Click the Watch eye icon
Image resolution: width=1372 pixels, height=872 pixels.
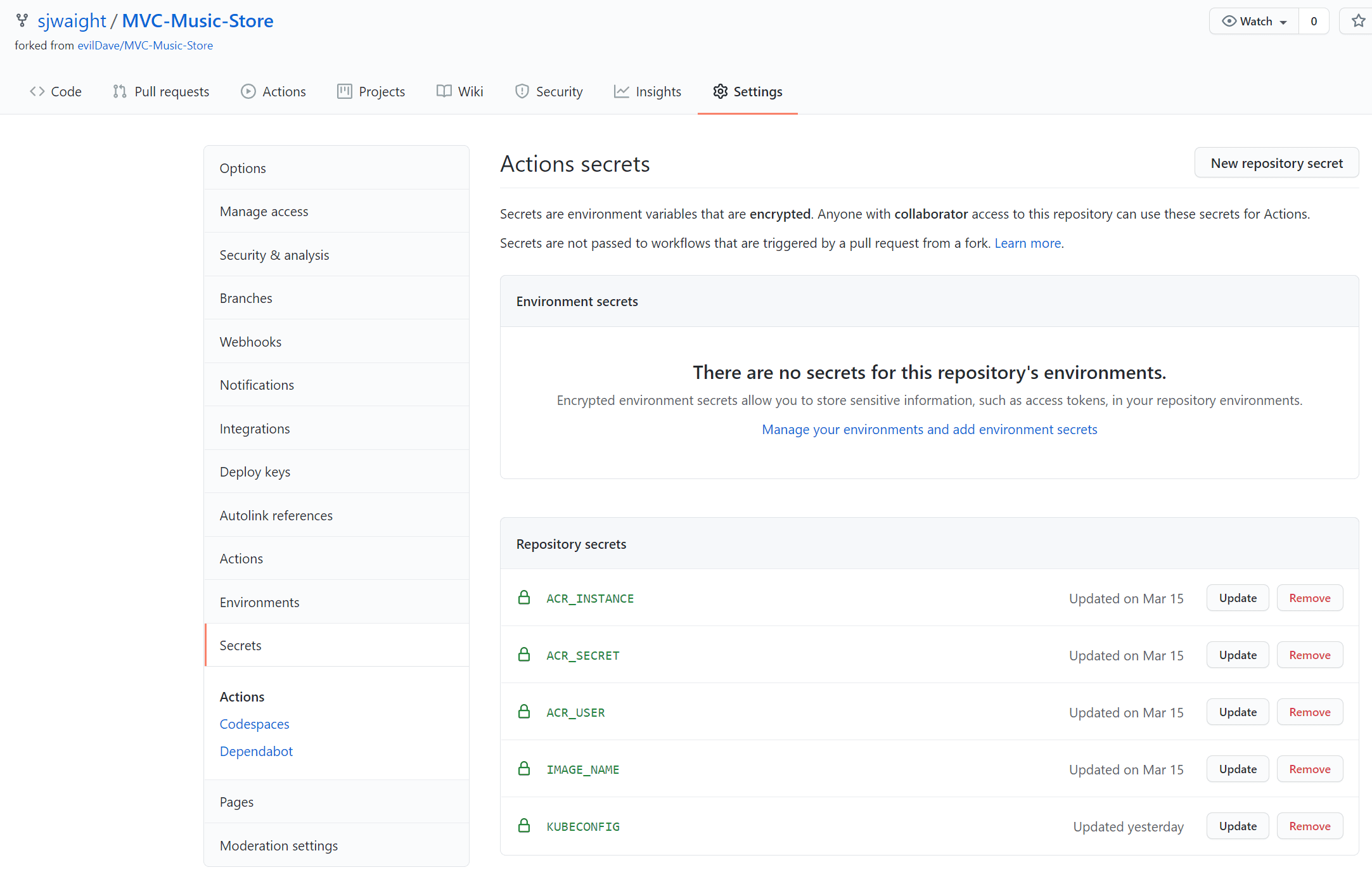click(1229, 21)
